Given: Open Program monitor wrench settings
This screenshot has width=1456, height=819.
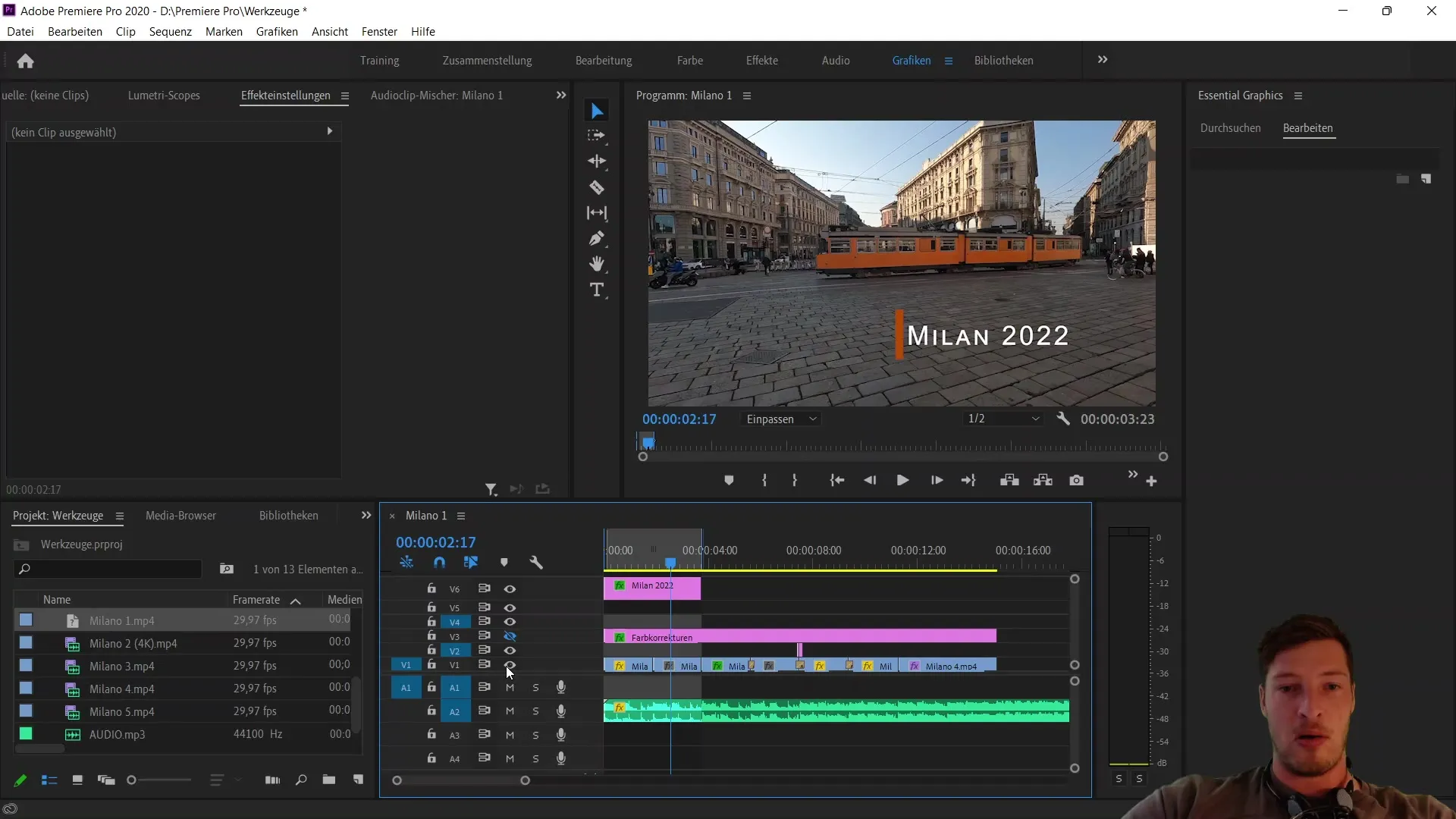Looking at the screenshot, I should [x=1063, y=419].
